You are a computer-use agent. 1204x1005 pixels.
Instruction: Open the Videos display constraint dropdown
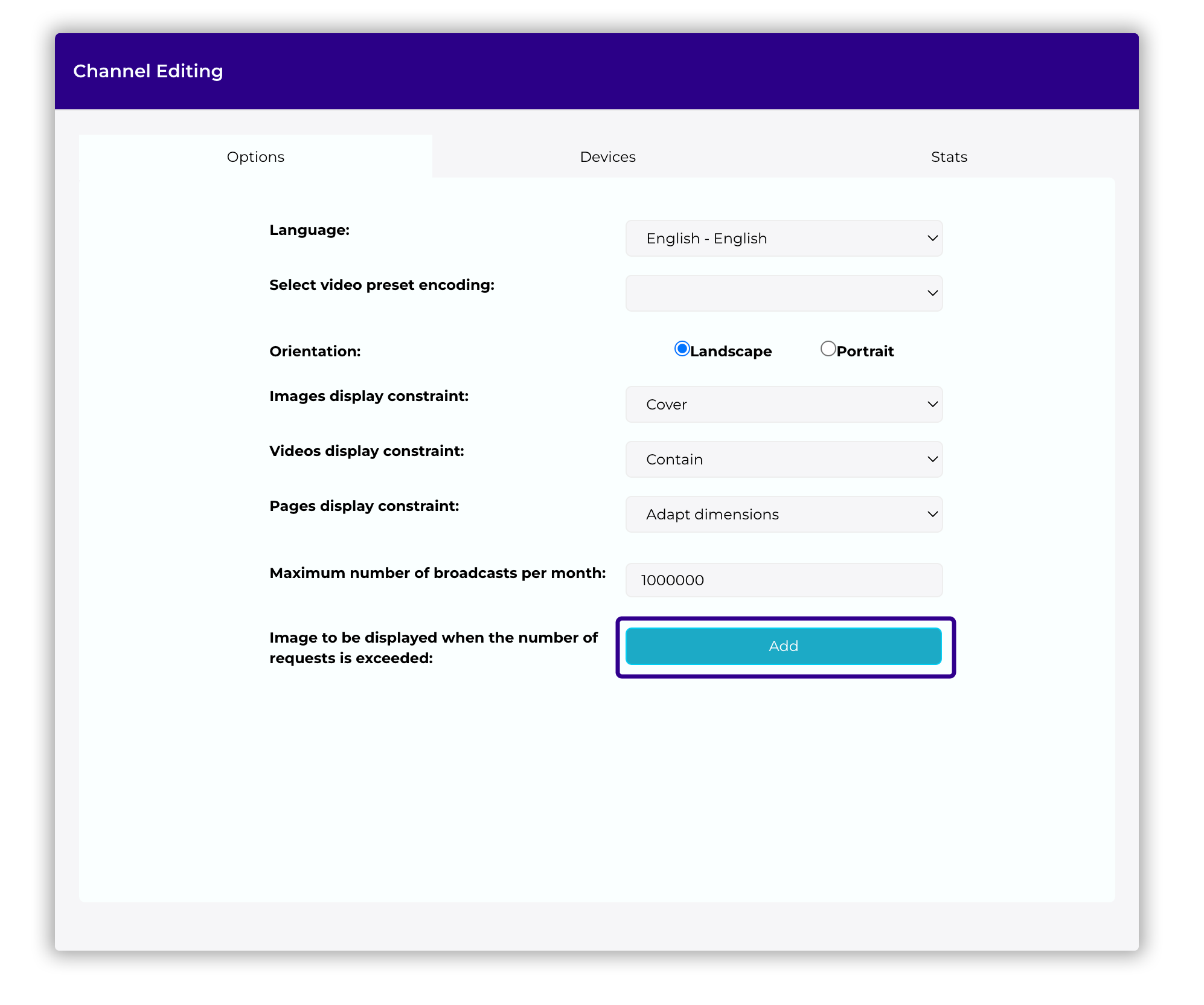pos(784,460)
